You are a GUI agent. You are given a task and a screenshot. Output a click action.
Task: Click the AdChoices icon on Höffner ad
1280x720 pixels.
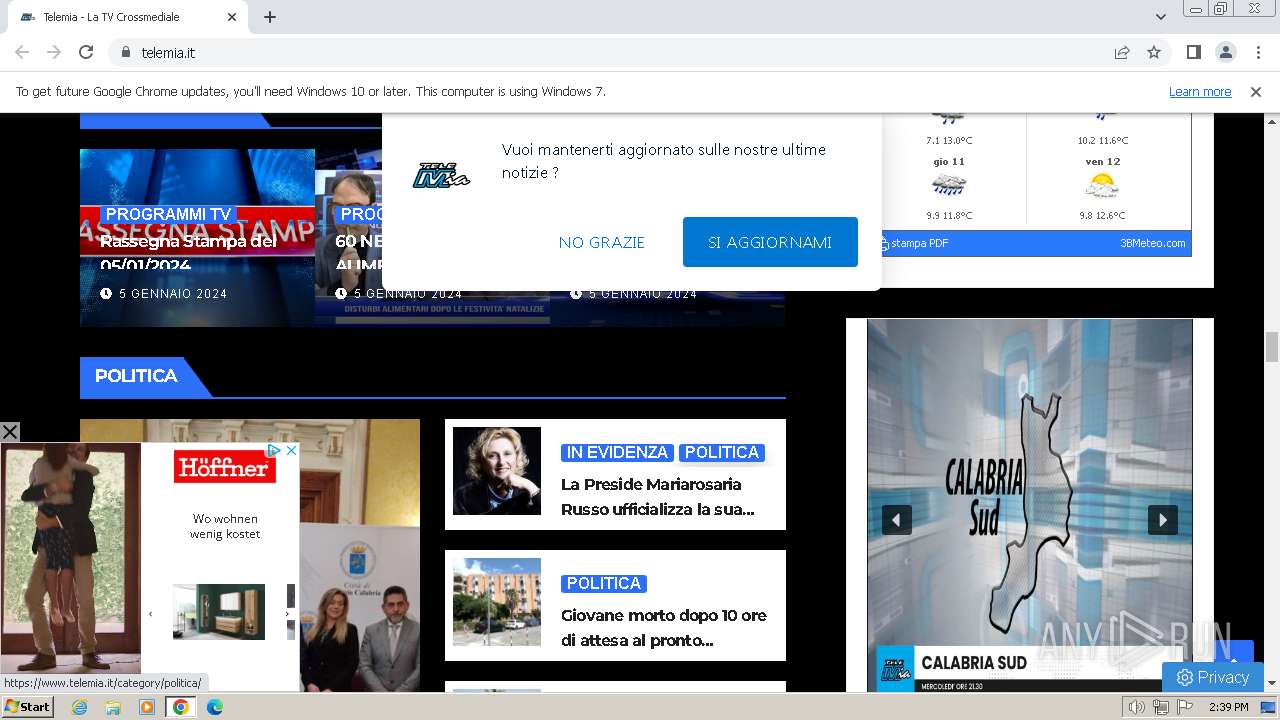(274, 451)
